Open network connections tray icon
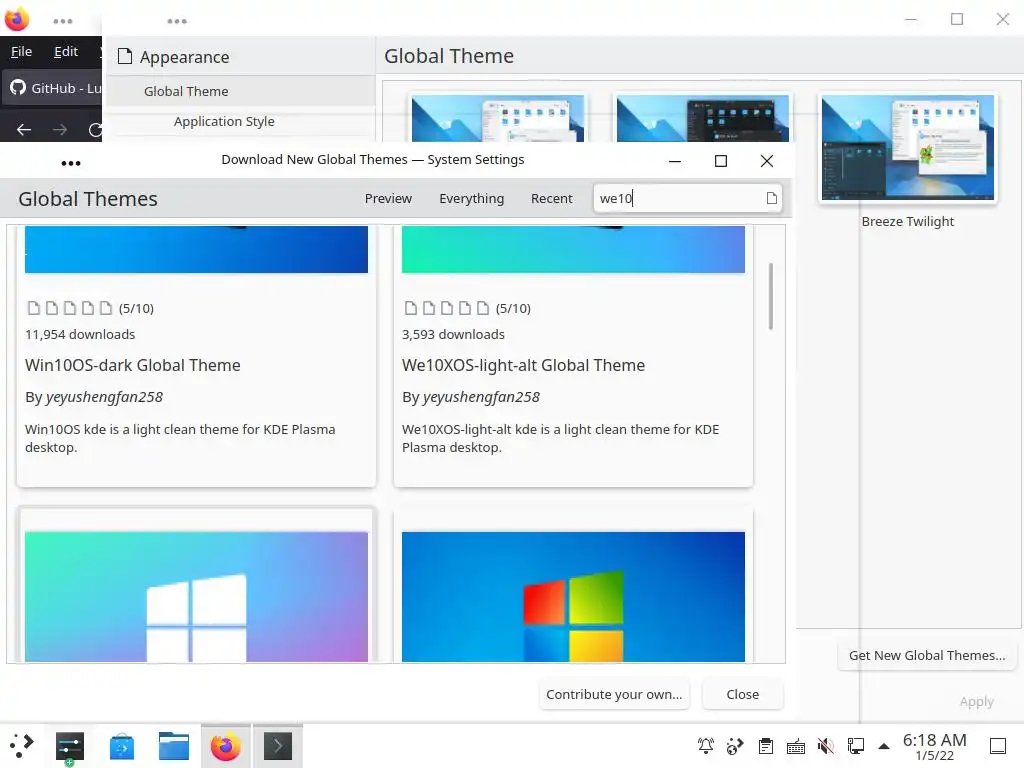Image resolution: width=1024 pixels, height=768 pixels. point(856,746)
